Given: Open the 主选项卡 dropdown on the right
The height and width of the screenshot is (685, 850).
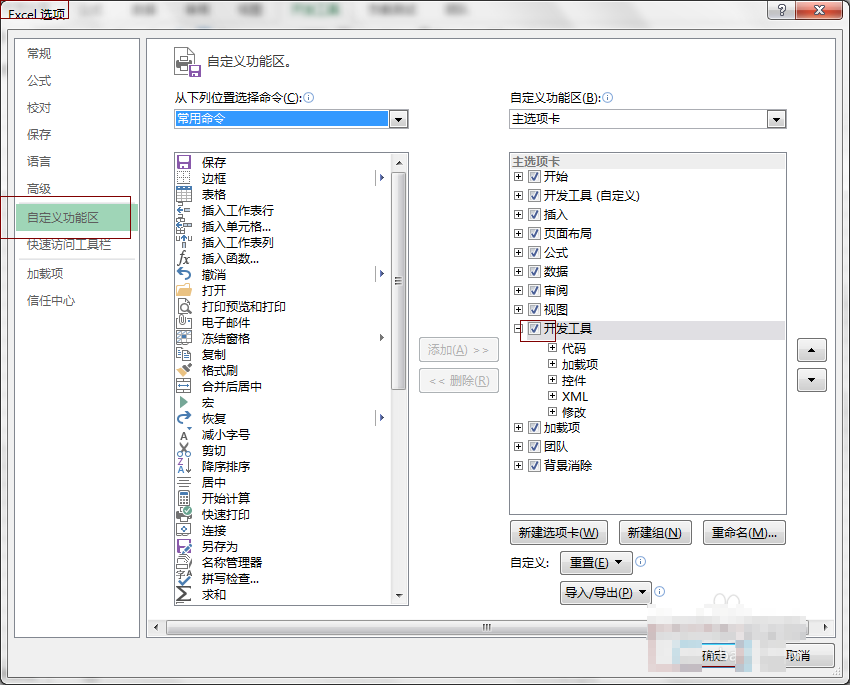Looking at the screenshot, I should [778, 119].
